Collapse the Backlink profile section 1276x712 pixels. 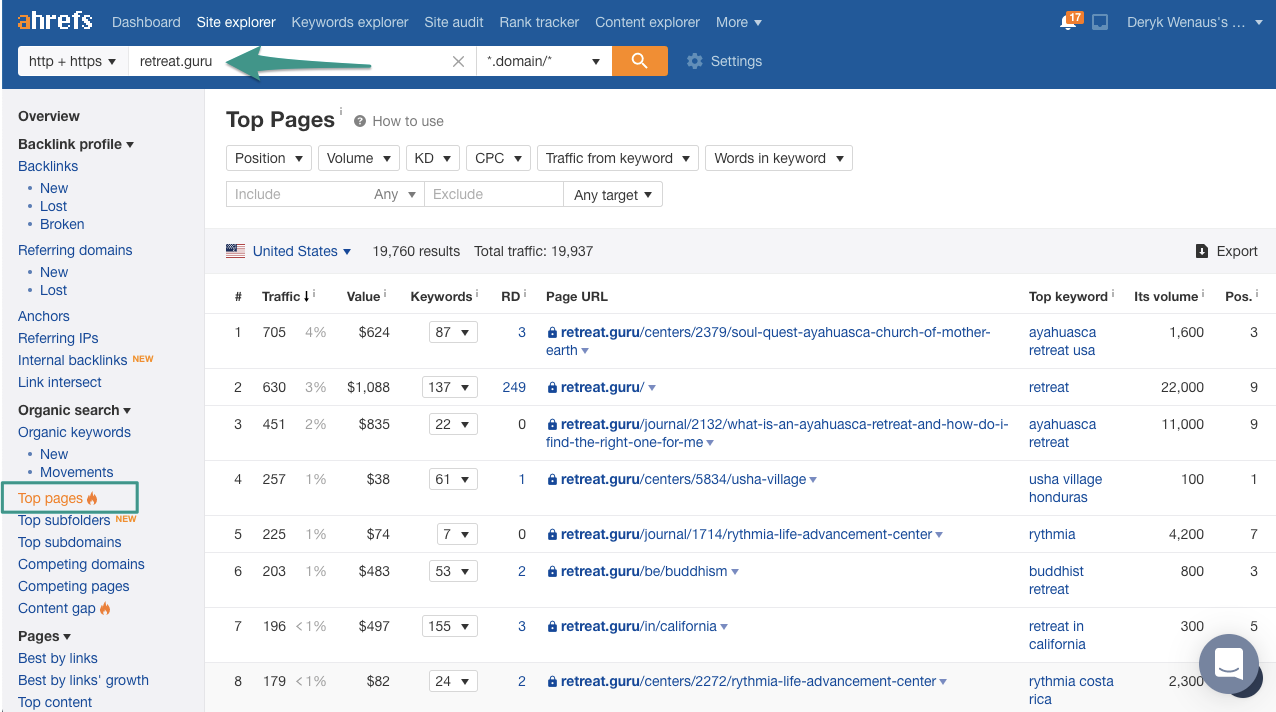click(76, 144)
